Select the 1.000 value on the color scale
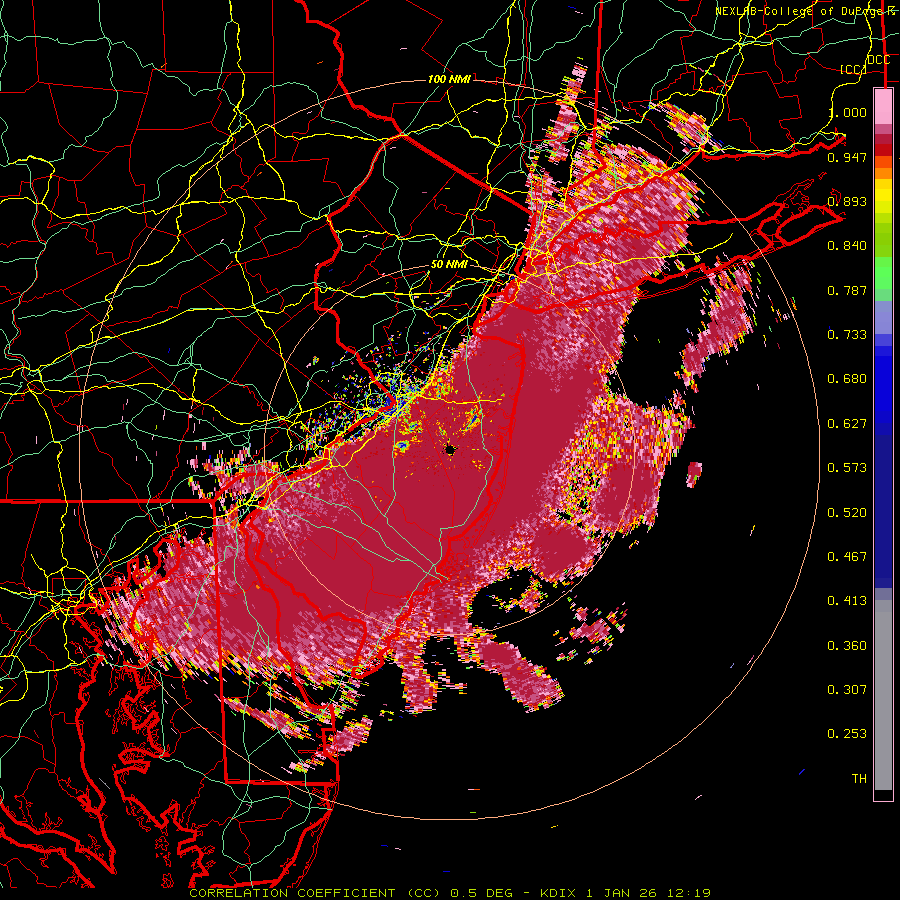 coord(847,112)
